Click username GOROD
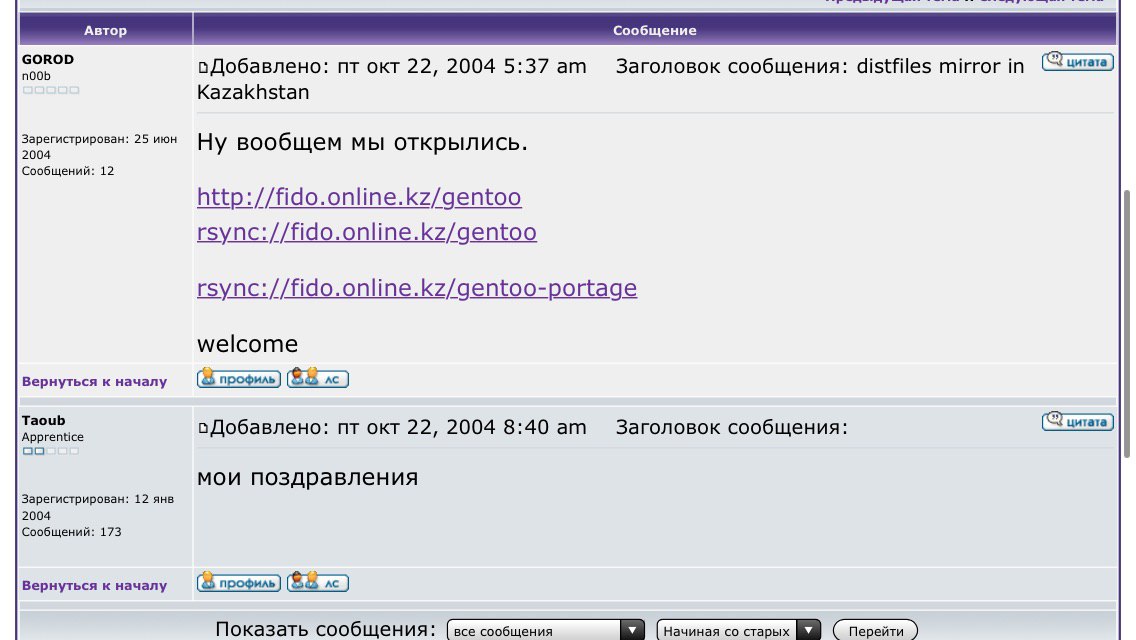The image size is (1136, 640). (x=48, y=59)
